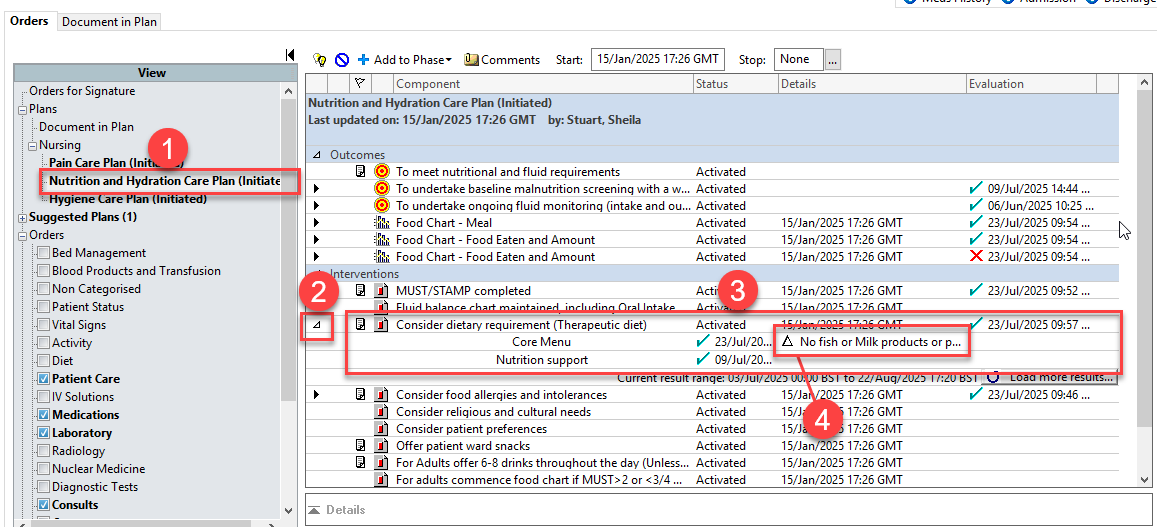The image size is (1157, 527).
Task: Click note icon beside 'Consider food allergies and intolerances'
Action: coord(361,395)
